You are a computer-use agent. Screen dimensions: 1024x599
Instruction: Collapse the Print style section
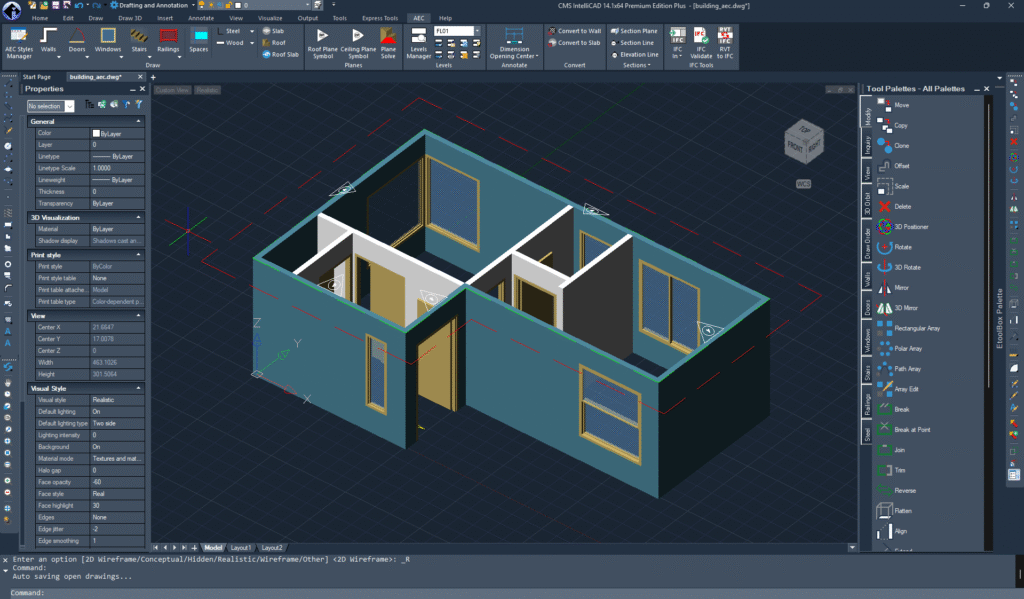[x=141, y=255]
